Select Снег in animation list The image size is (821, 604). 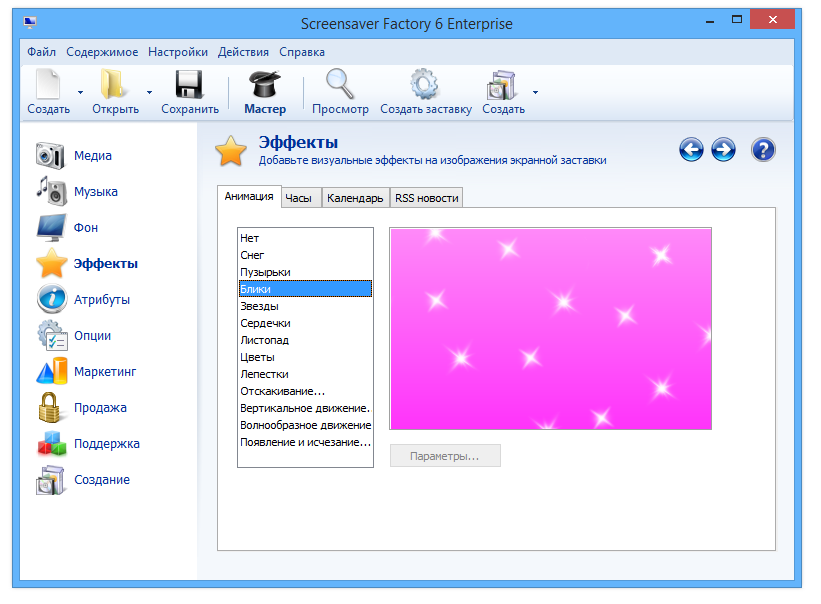point(252,255)
